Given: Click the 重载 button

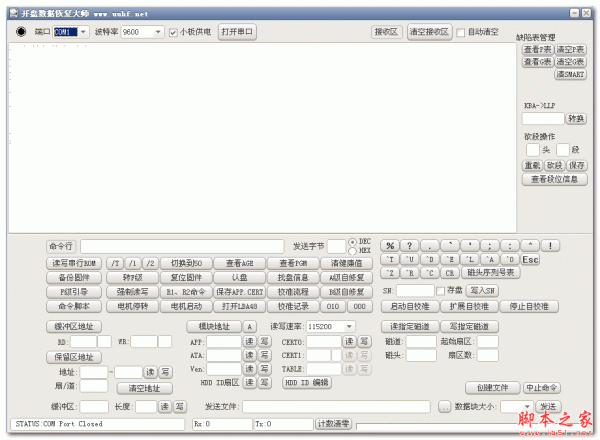Looking at the screenshot, I should (x=532, y=165).
